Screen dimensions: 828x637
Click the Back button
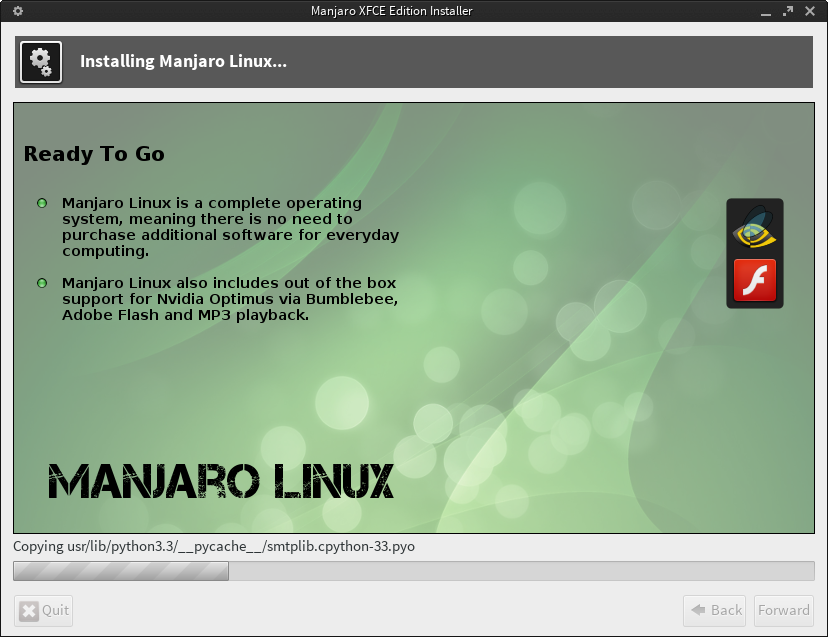[x=714, y=611]
